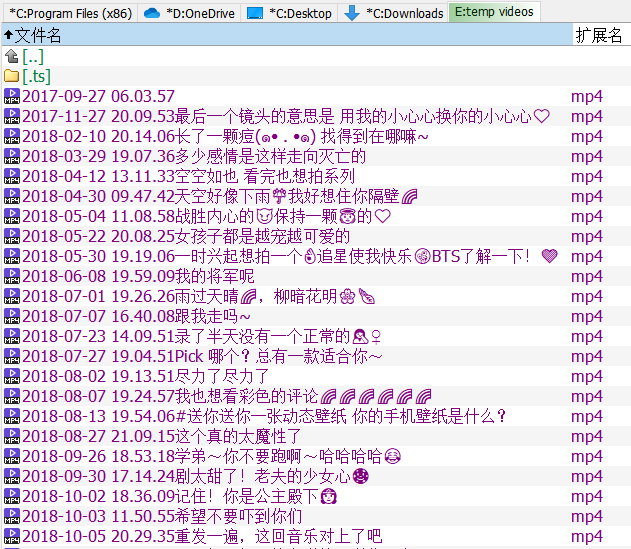631x549 pixels.
Task: Select file 2018-07-27 19.04.51Pick 哪个
Action: pyautogui.click(x=202, y=357)
